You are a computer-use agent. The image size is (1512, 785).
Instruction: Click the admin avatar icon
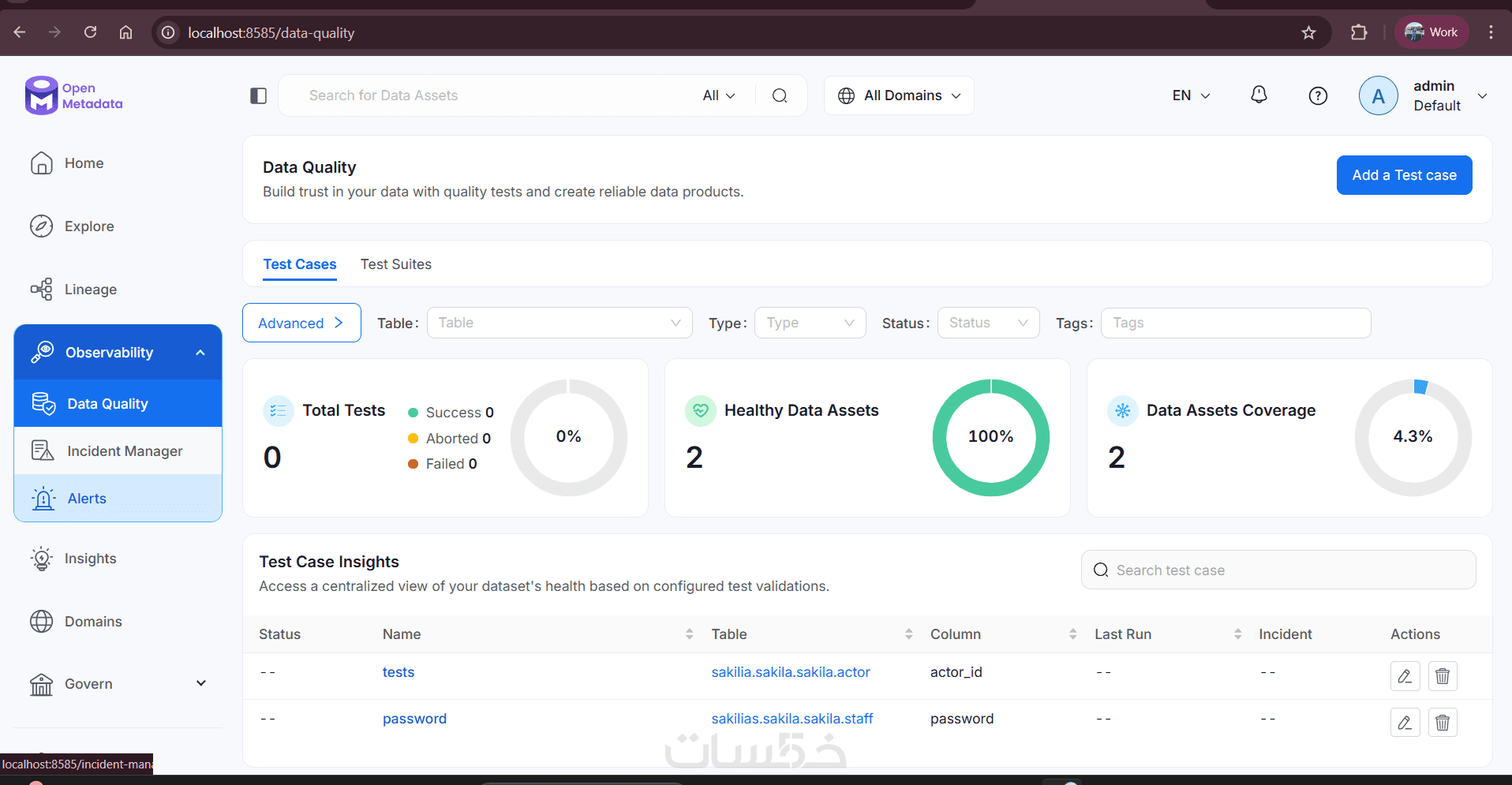(x=1378, y=95)
